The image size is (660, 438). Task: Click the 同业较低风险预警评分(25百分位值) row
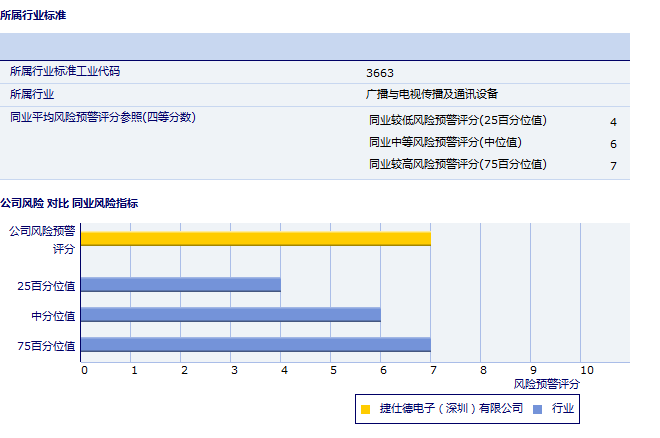pos(458,121)
